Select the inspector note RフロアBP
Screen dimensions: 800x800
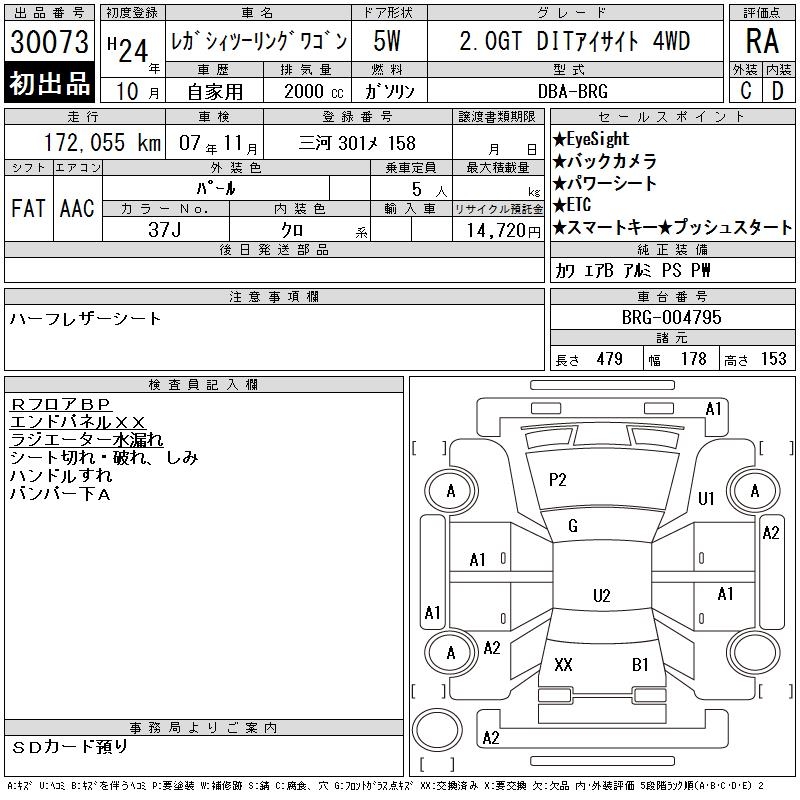[x=61, y=405]
